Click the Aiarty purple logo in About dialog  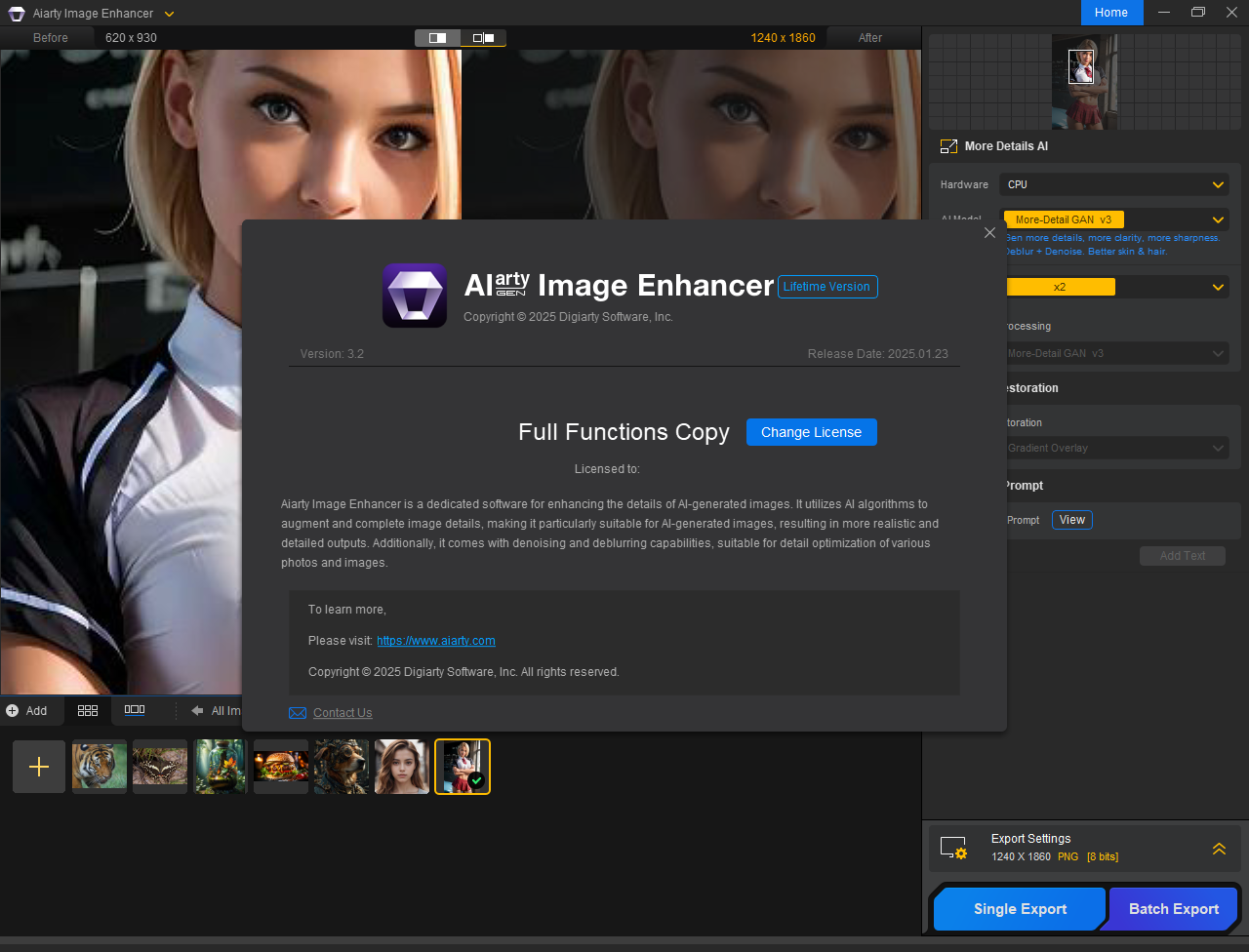click(x=415, y=295)
